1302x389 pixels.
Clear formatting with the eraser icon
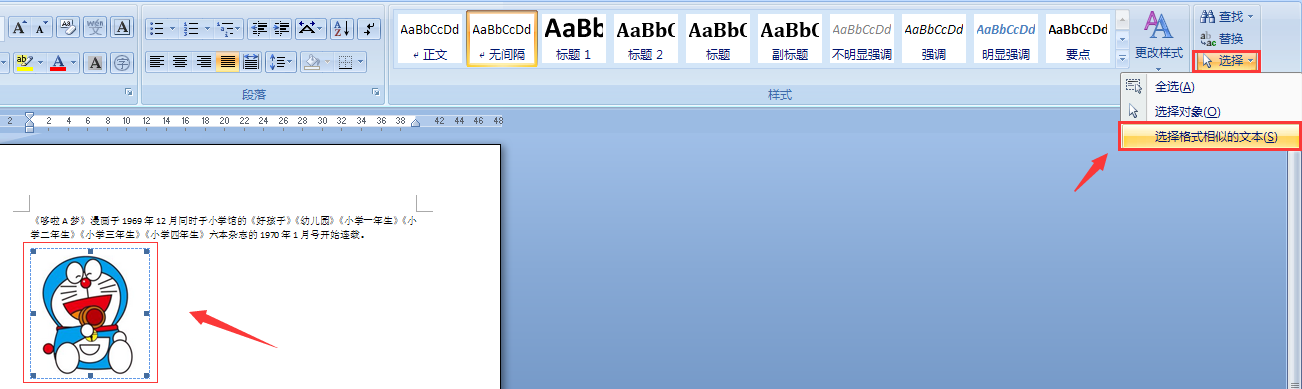click(68, 27)
